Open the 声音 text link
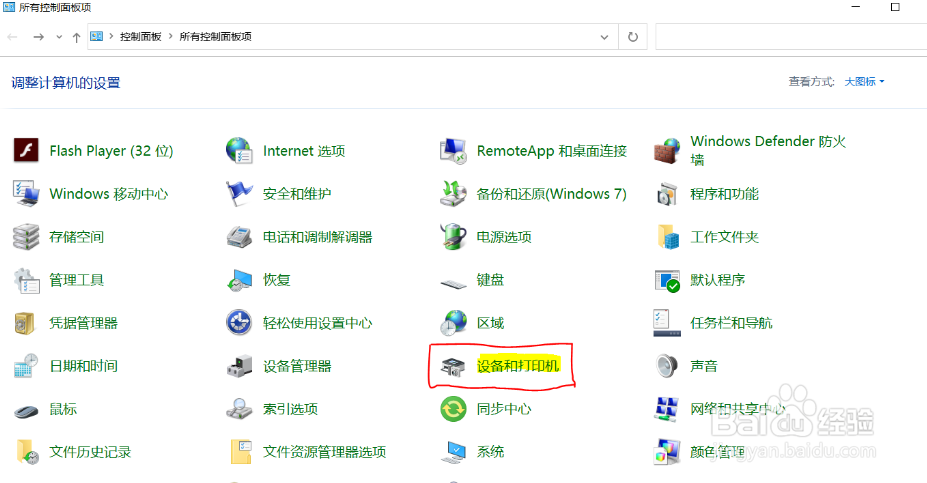927x483 pixels. (x=704, y=366)
